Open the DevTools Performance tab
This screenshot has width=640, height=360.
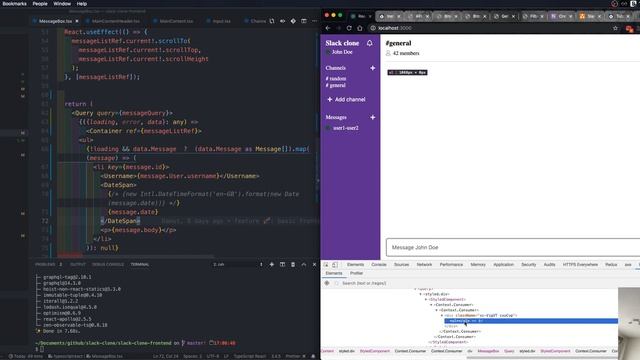(451, 264)
